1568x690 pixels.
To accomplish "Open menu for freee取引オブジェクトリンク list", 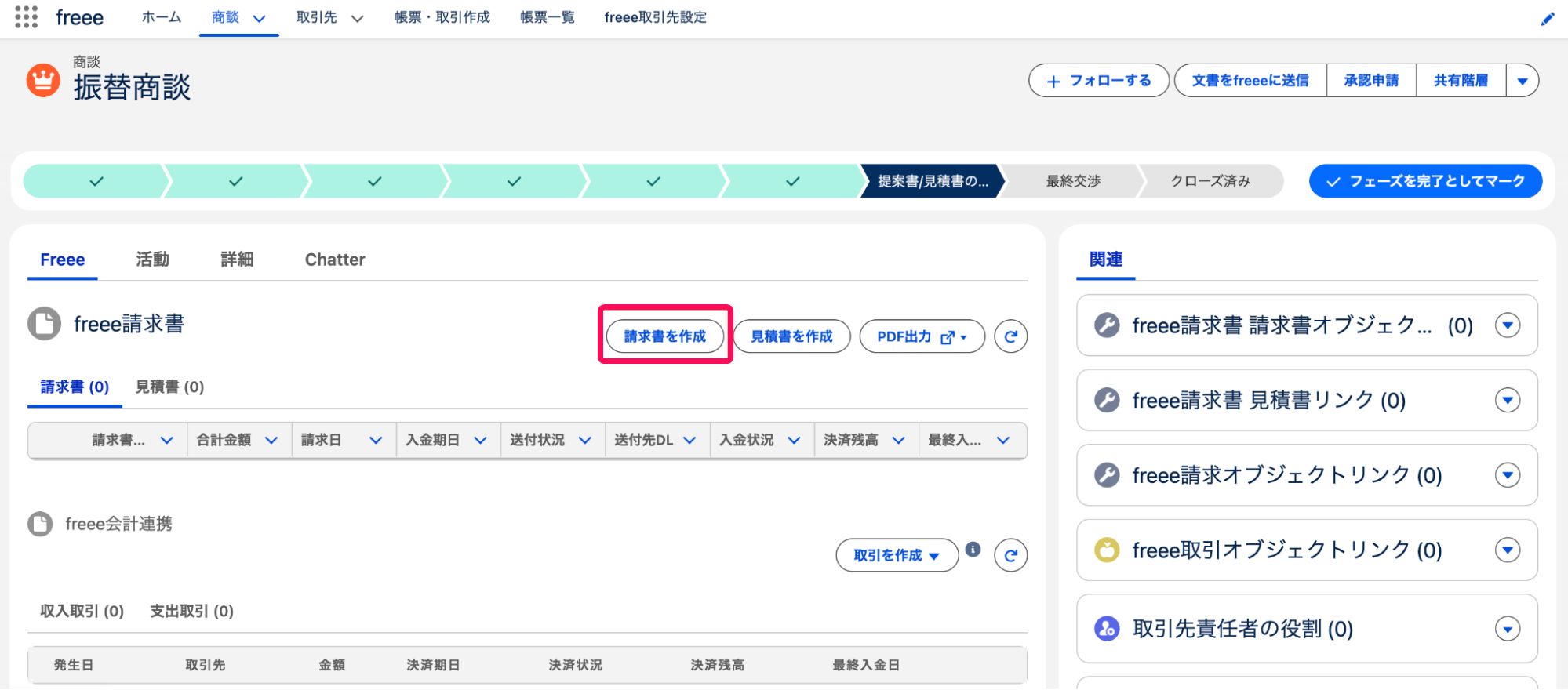I will 1508,550.
